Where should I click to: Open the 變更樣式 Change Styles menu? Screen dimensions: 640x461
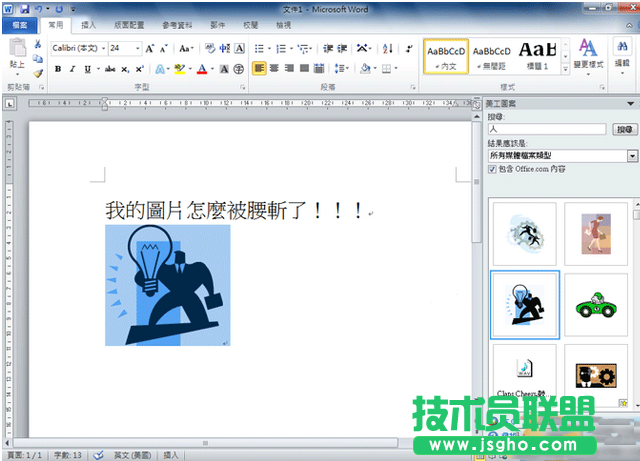tap(588, 57)
